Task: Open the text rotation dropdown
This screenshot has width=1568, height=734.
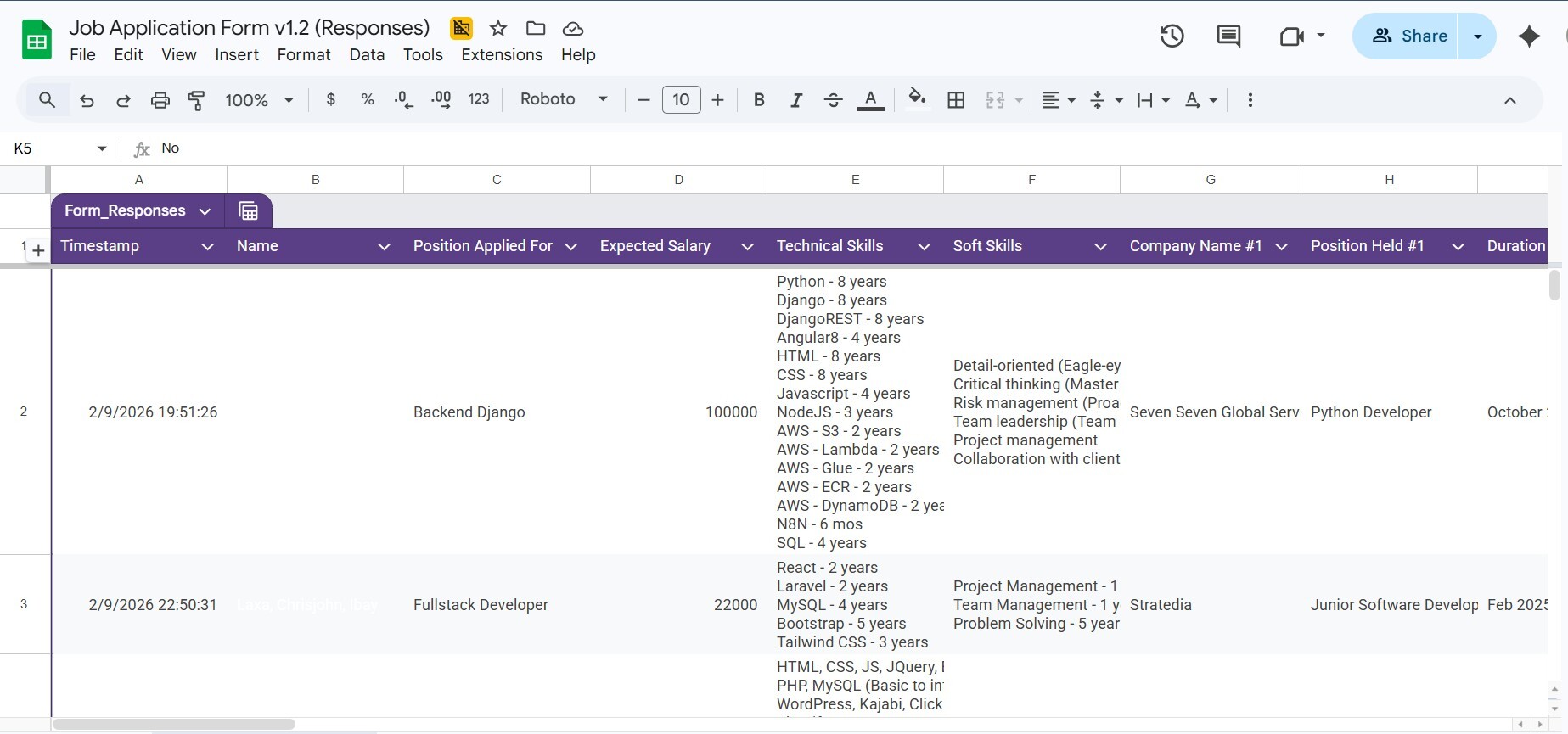Action: (x=1201, y=100)
